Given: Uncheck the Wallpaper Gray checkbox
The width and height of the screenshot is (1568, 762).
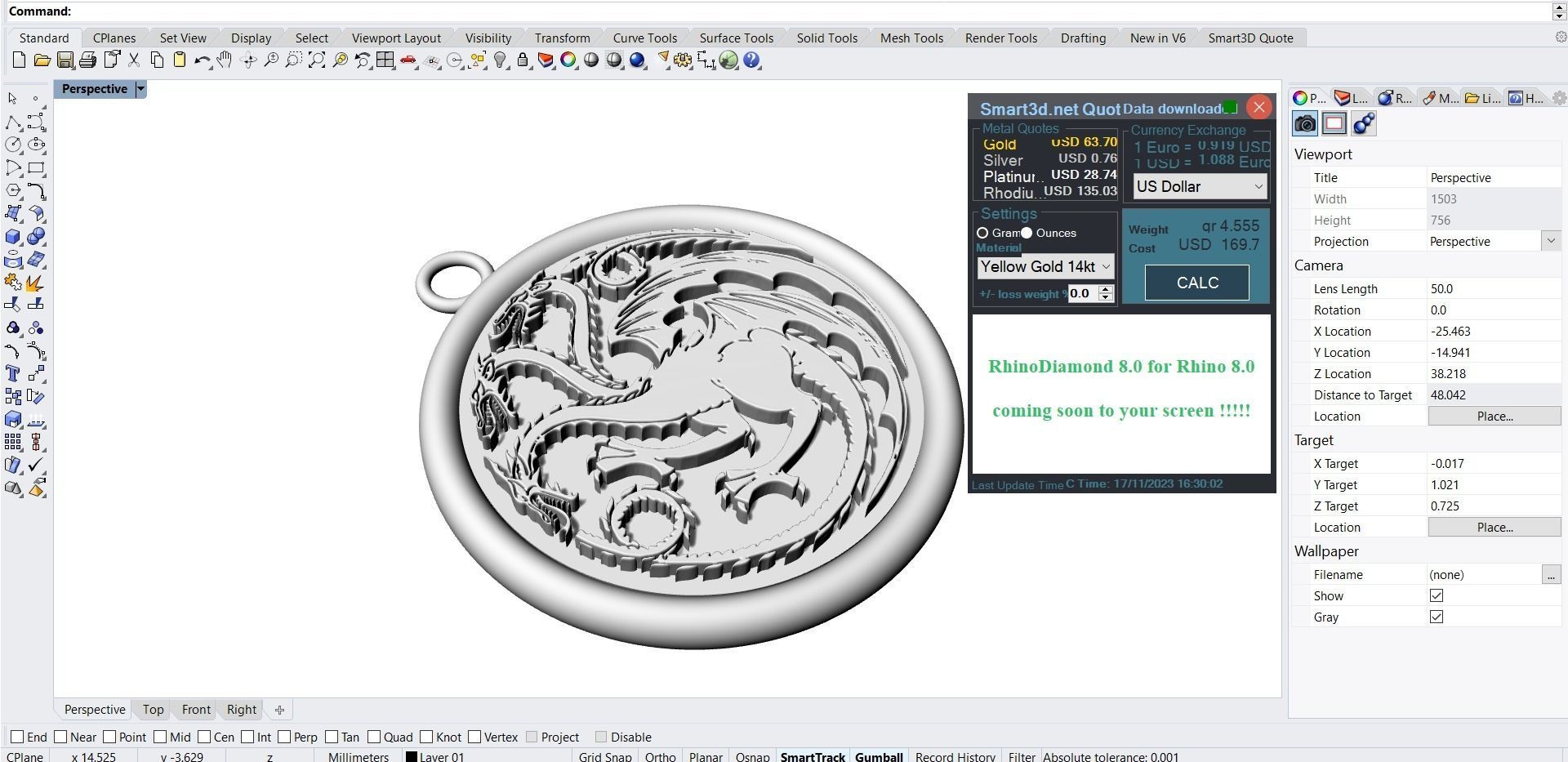Looking at the screenshot, I should [x=1437, y=617].
